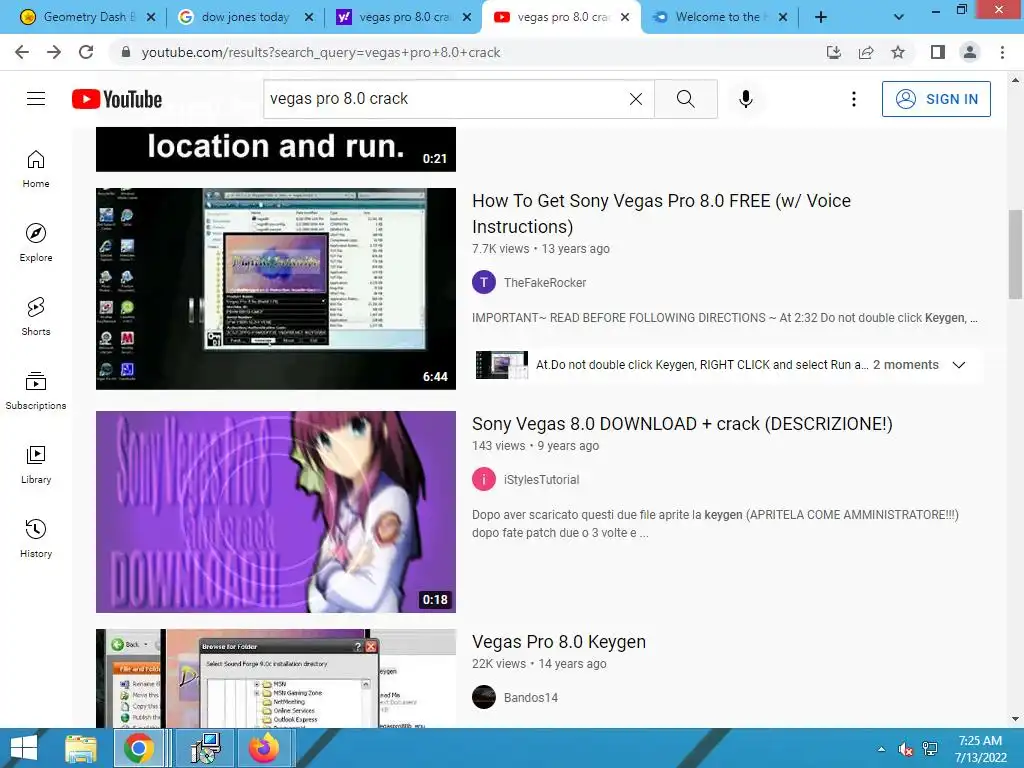Open Shorts in the sidebar

point(36,317)
